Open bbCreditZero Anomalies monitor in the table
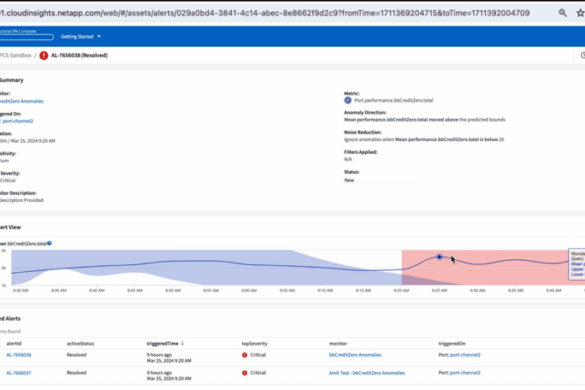The height and width of the screenshot is (390, 585). click(355, 355)
